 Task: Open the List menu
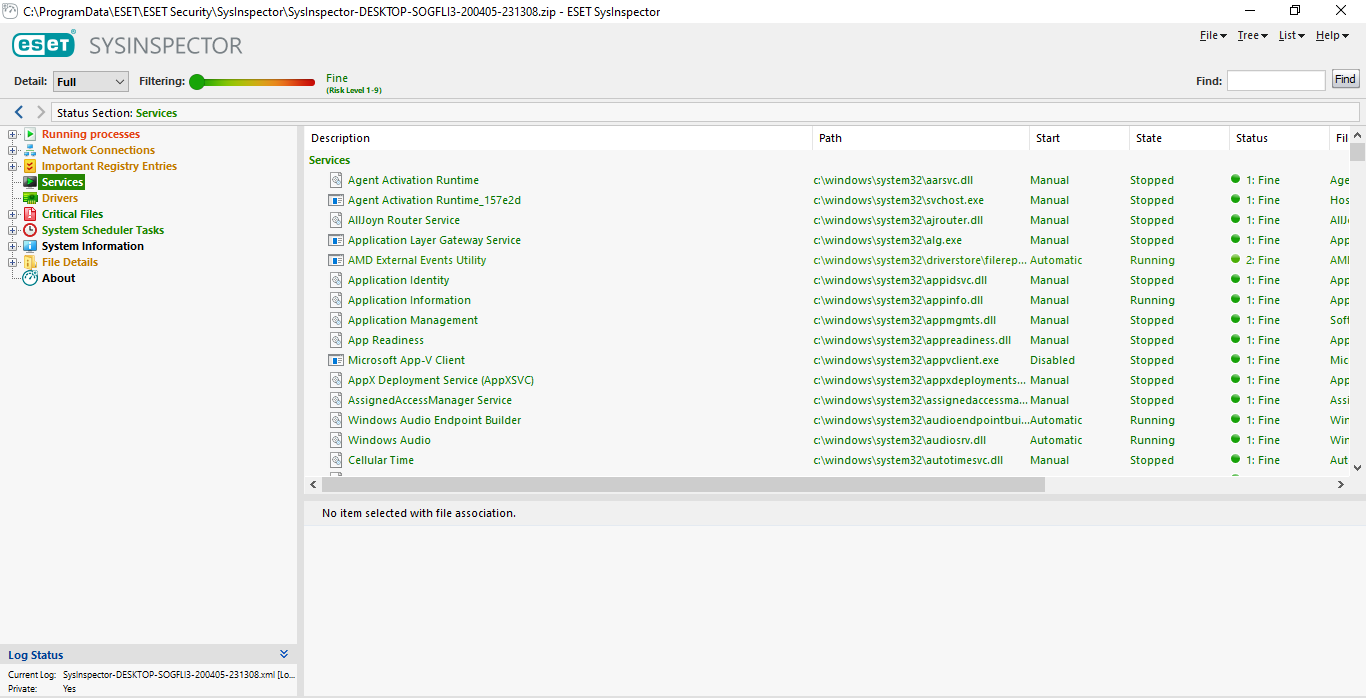(x=1291, y=35)
